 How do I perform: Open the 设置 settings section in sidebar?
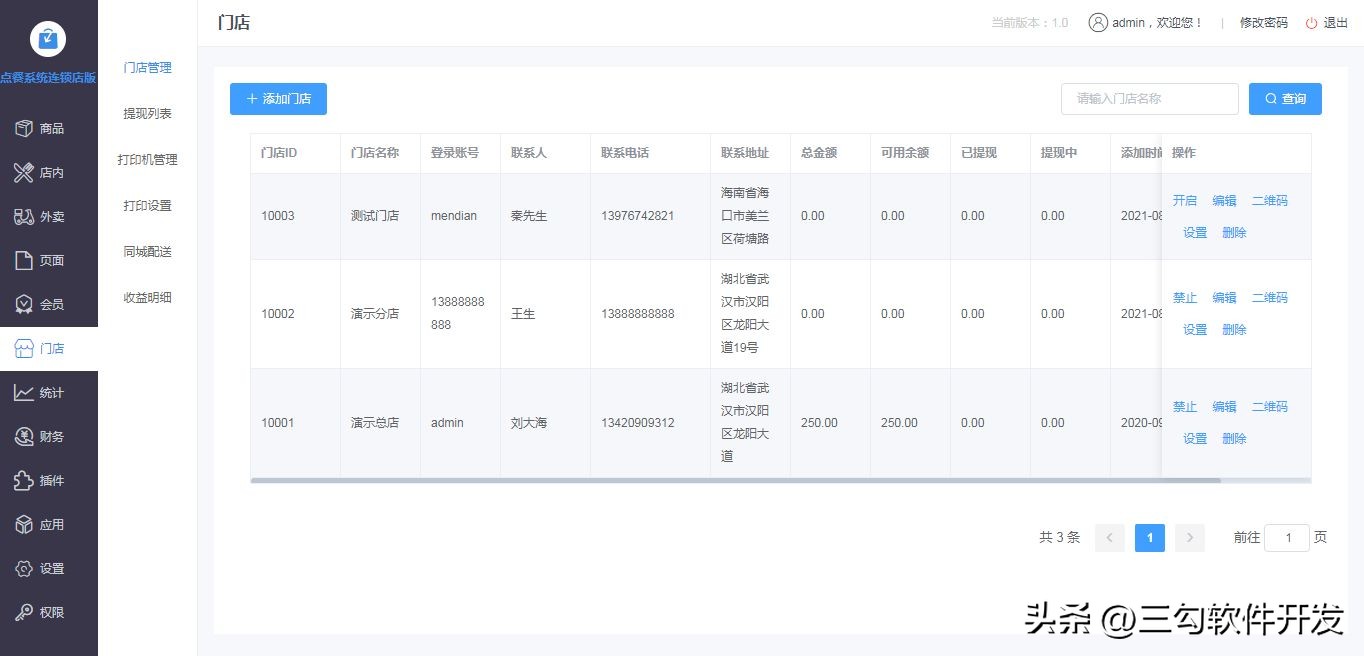pyautogui.click(x=49, y=568)
